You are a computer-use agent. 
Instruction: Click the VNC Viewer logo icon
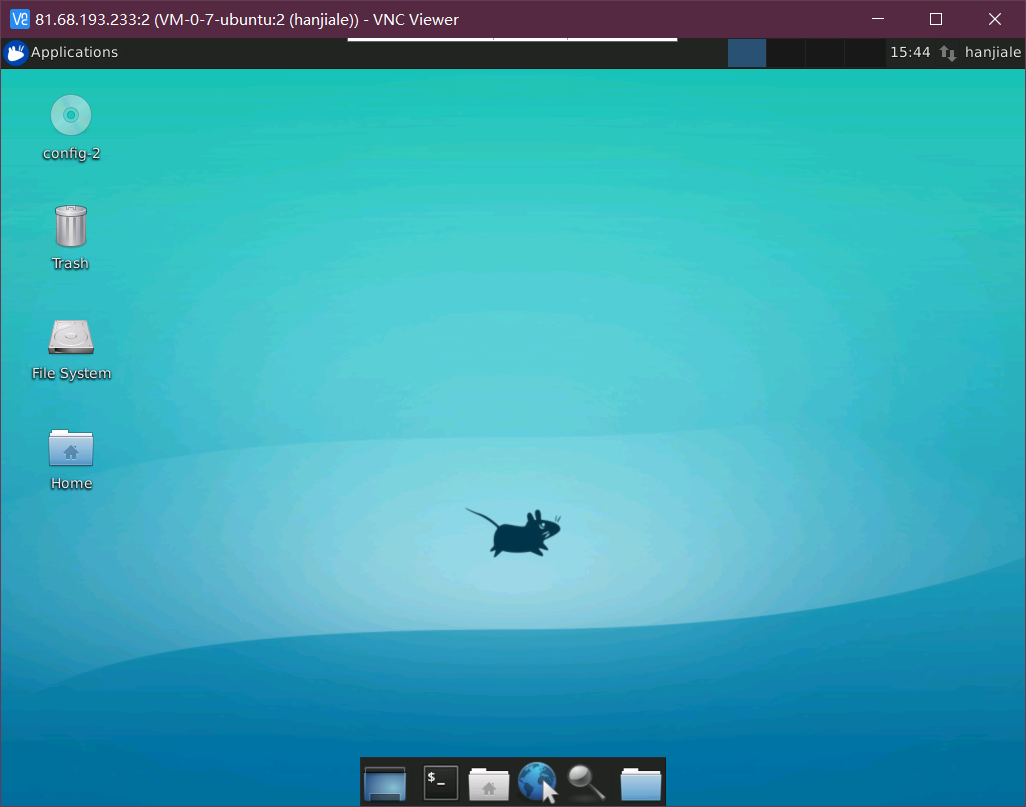[x=20, y=19]
